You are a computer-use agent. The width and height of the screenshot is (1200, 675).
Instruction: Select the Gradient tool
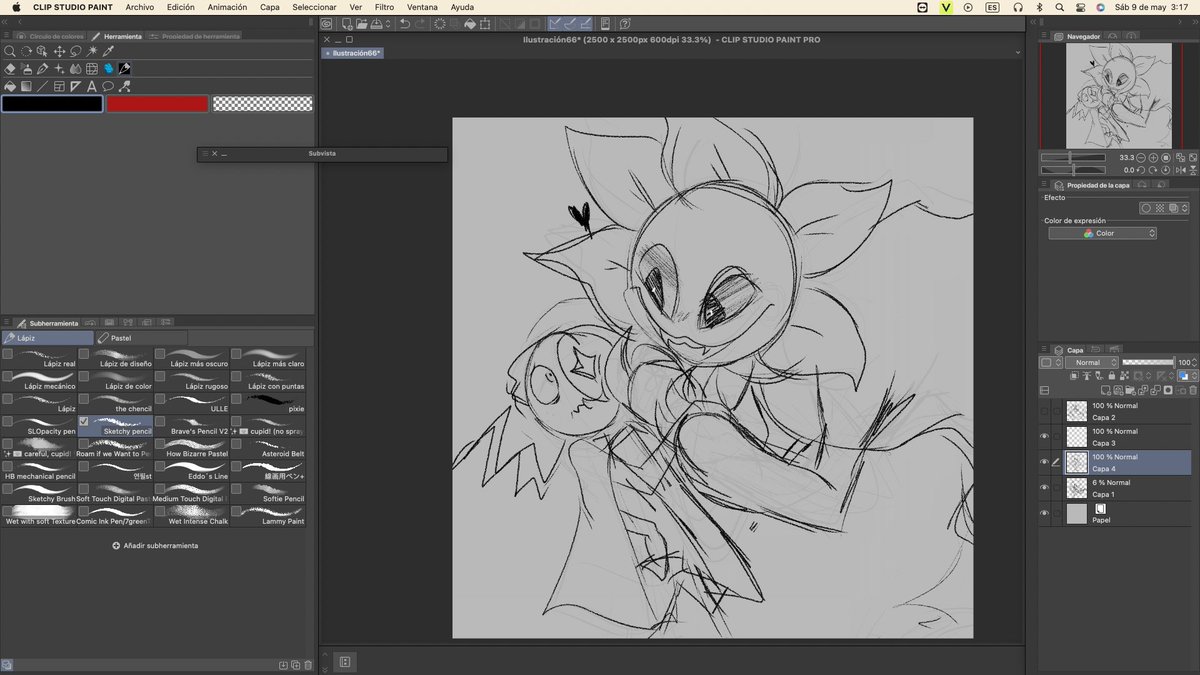click(26, 86)
